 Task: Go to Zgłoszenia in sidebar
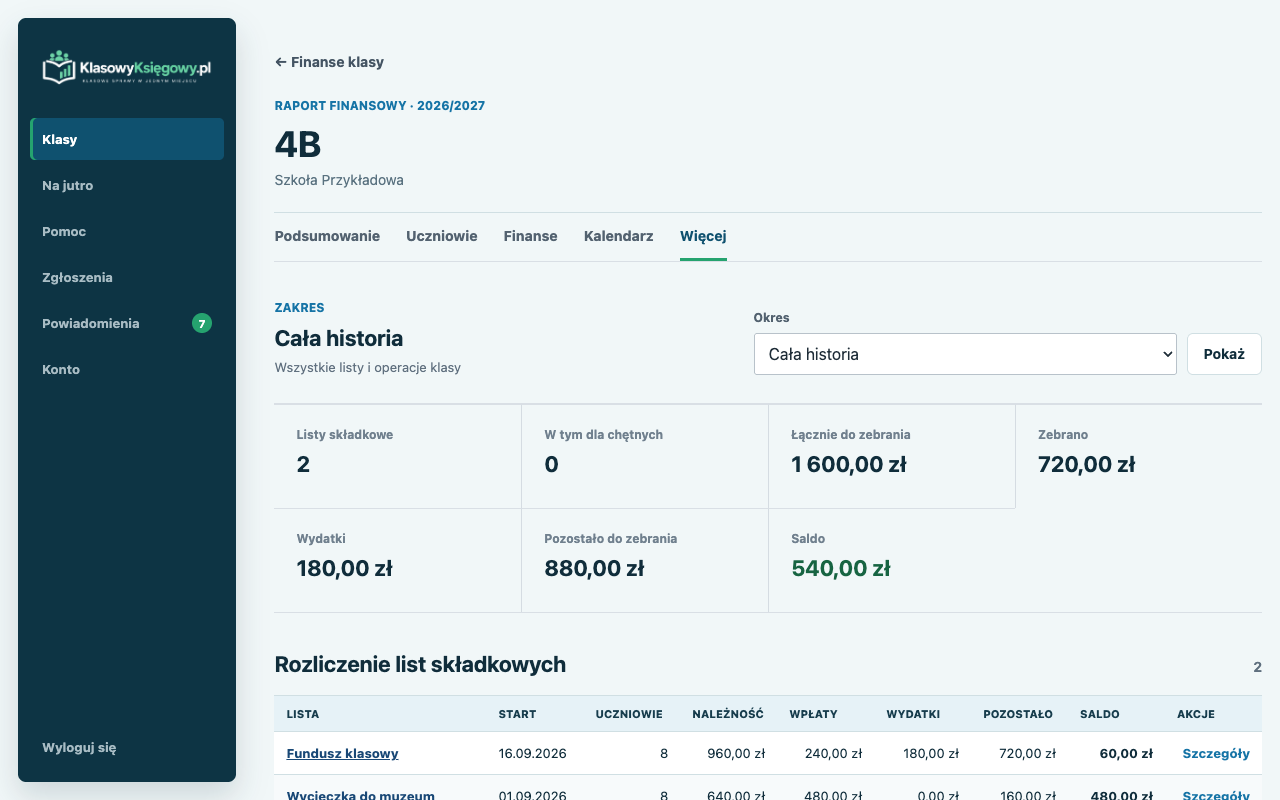[127, 277]
